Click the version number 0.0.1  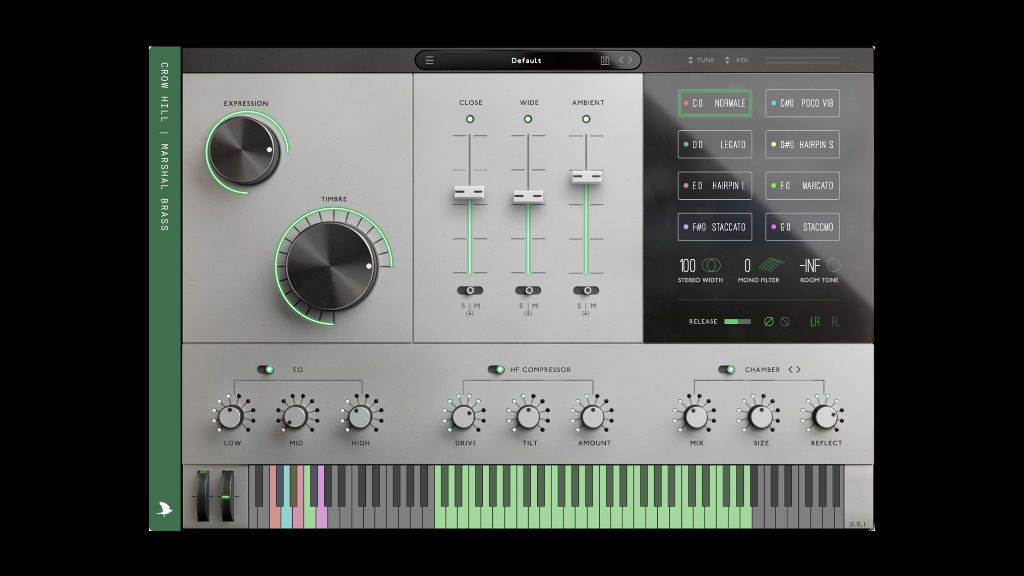point(857,524)
